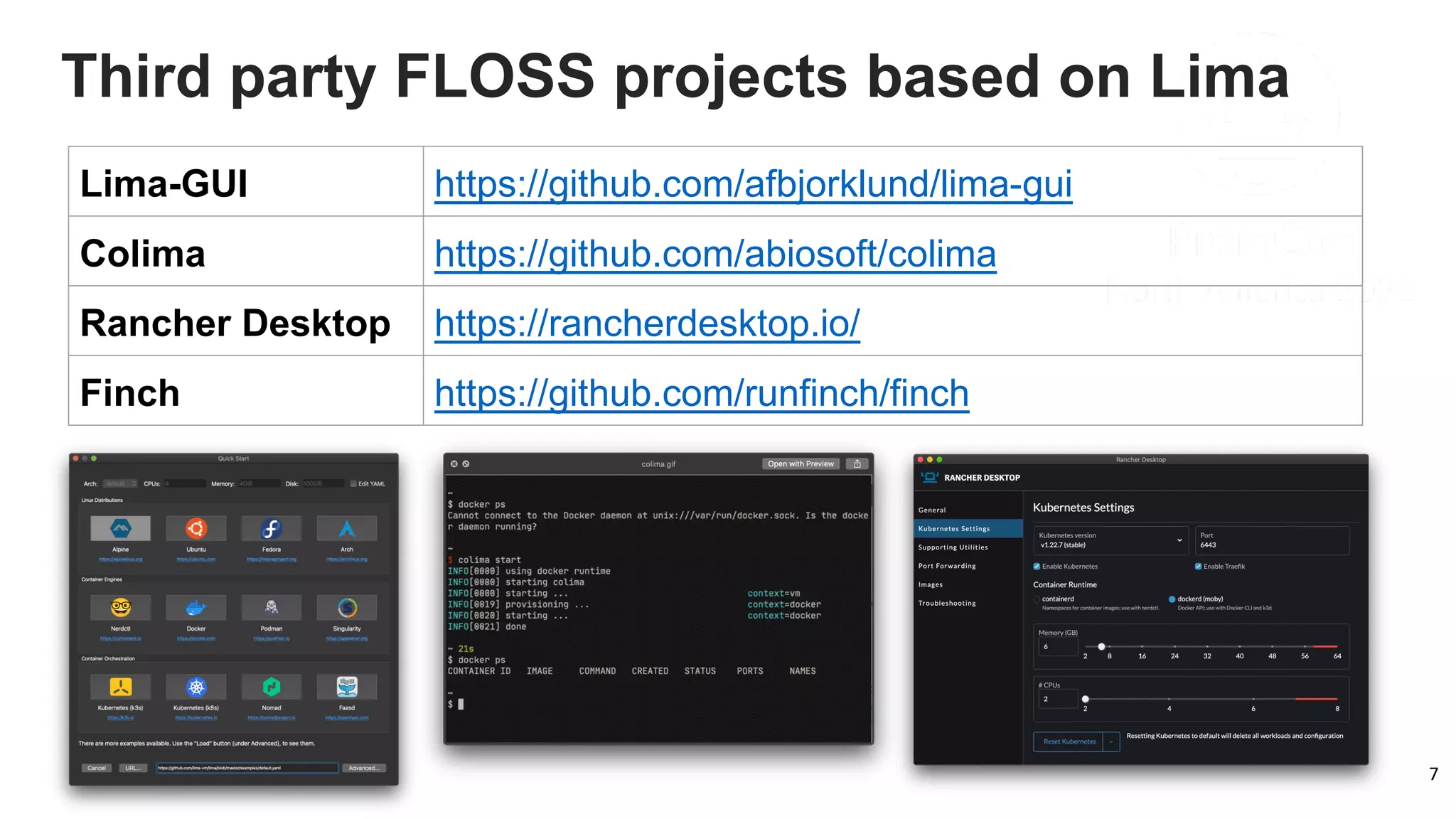Expand the Reset Kubernetes split-button arrow
Screen dimensions: 1456x819
click(x=1111, y=742)
